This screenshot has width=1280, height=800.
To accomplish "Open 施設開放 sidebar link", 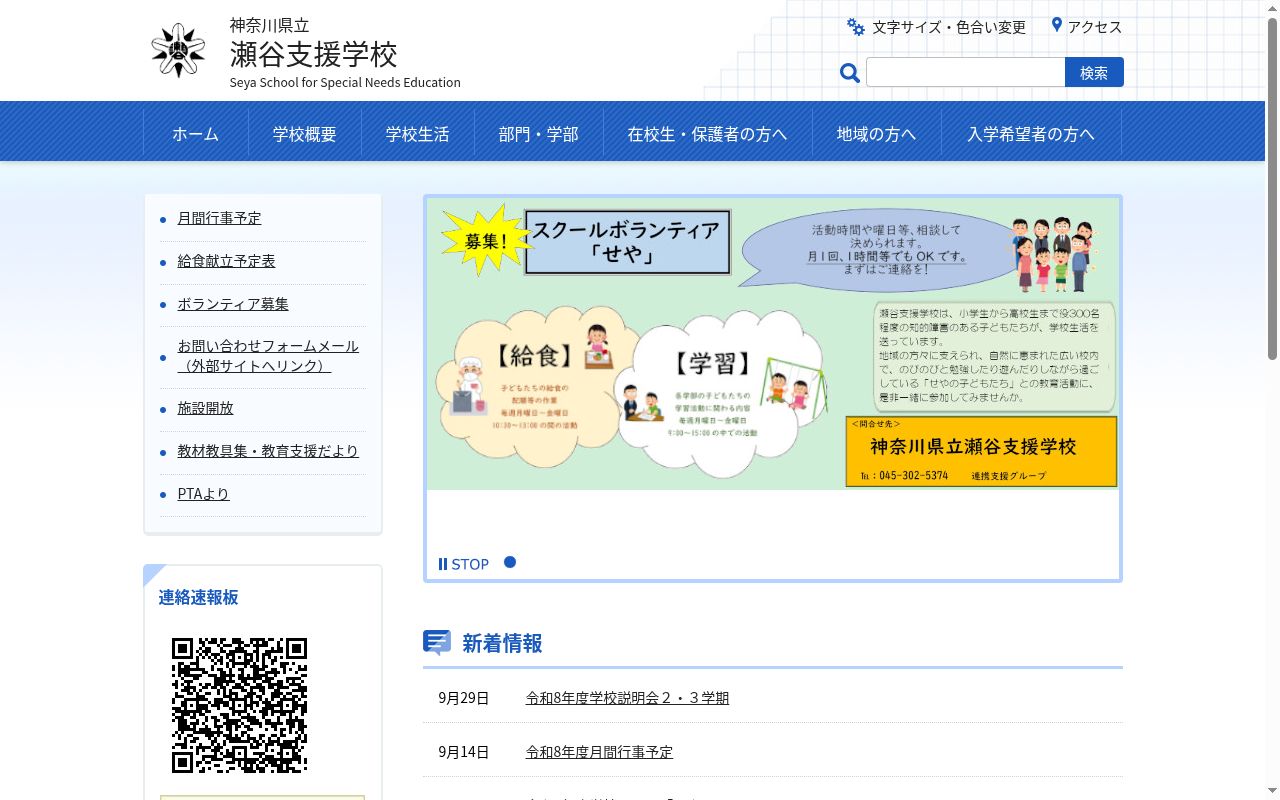I will [206, 408].
